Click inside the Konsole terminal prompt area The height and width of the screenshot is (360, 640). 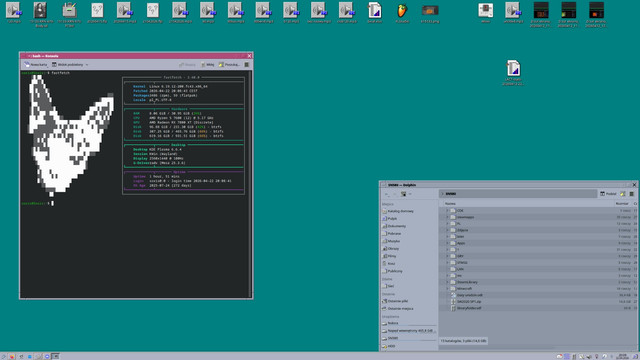tap(53, 203)
